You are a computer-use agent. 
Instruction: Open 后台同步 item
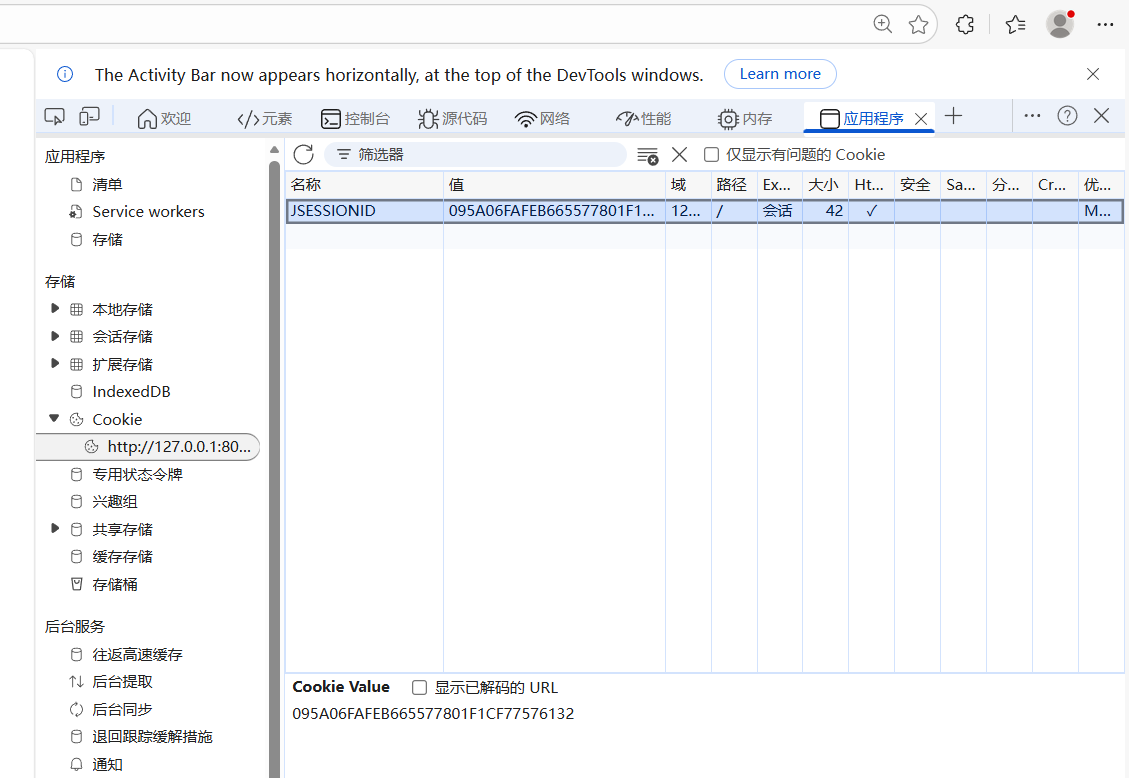pos(122,710)
